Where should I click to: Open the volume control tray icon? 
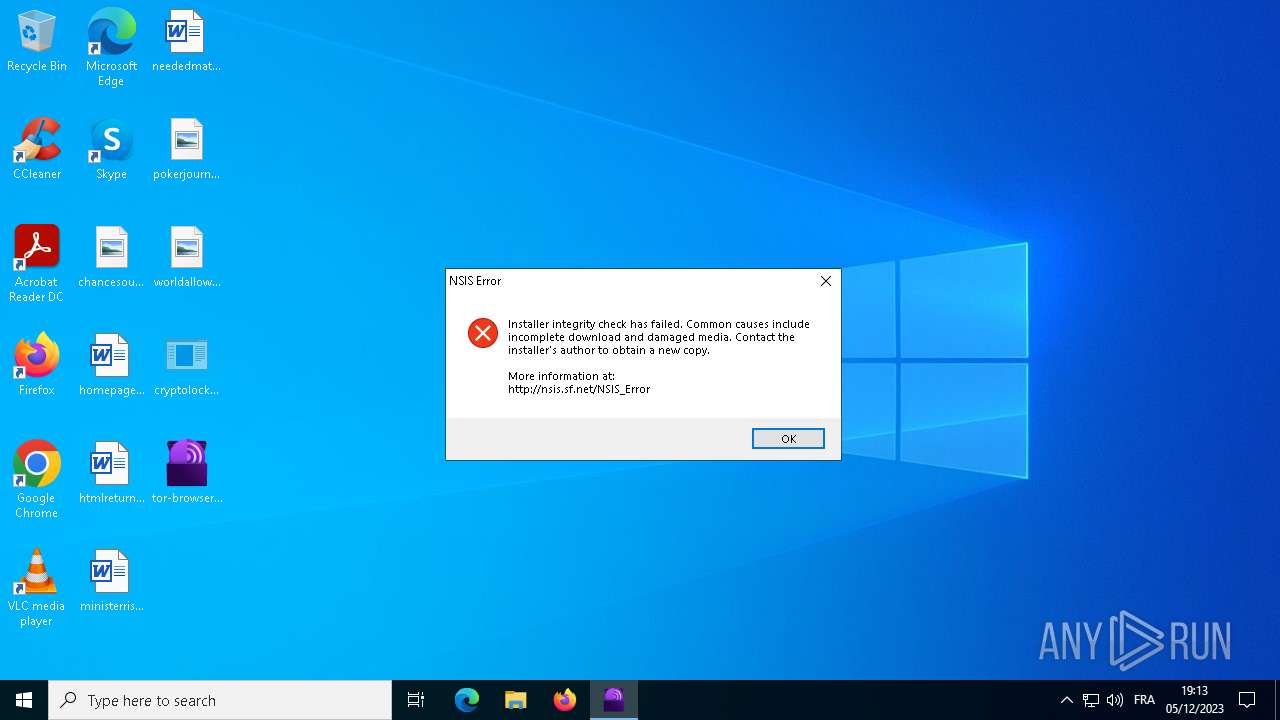coord(1115,700)
